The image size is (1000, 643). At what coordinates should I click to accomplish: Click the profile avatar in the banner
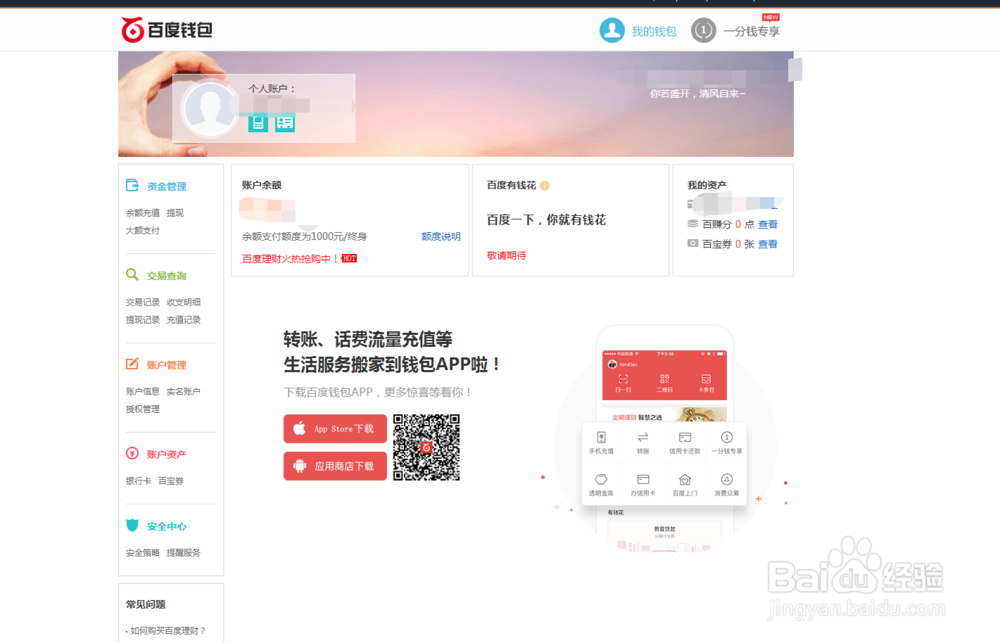tap(209, 109)
